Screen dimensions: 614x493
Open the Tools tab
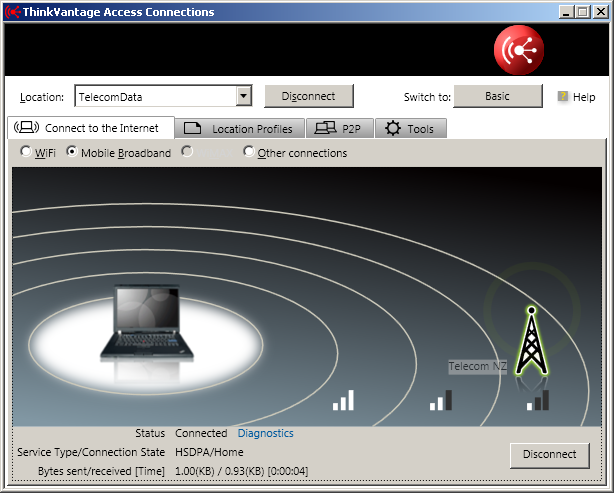[x=411, y=128]
